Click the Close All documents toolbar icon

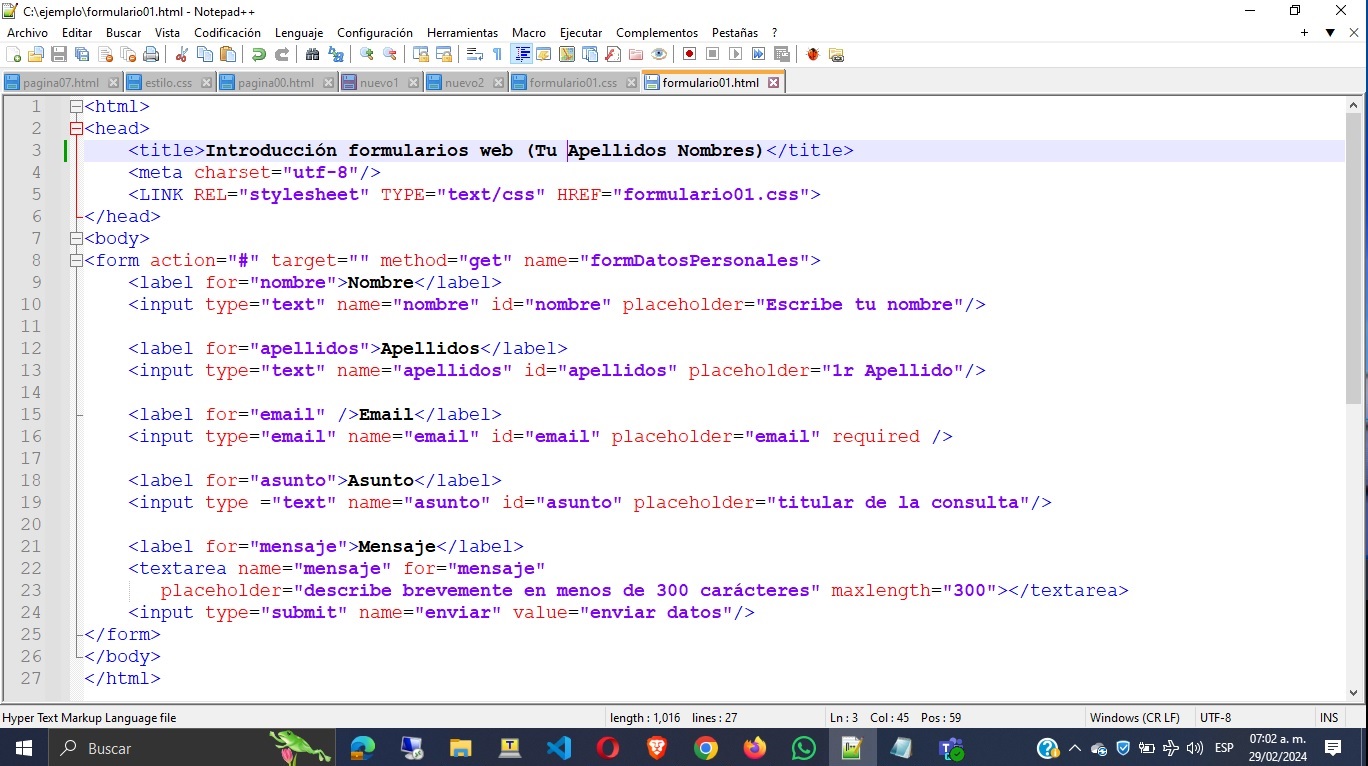pyautogui.click(x=128, y=54)
